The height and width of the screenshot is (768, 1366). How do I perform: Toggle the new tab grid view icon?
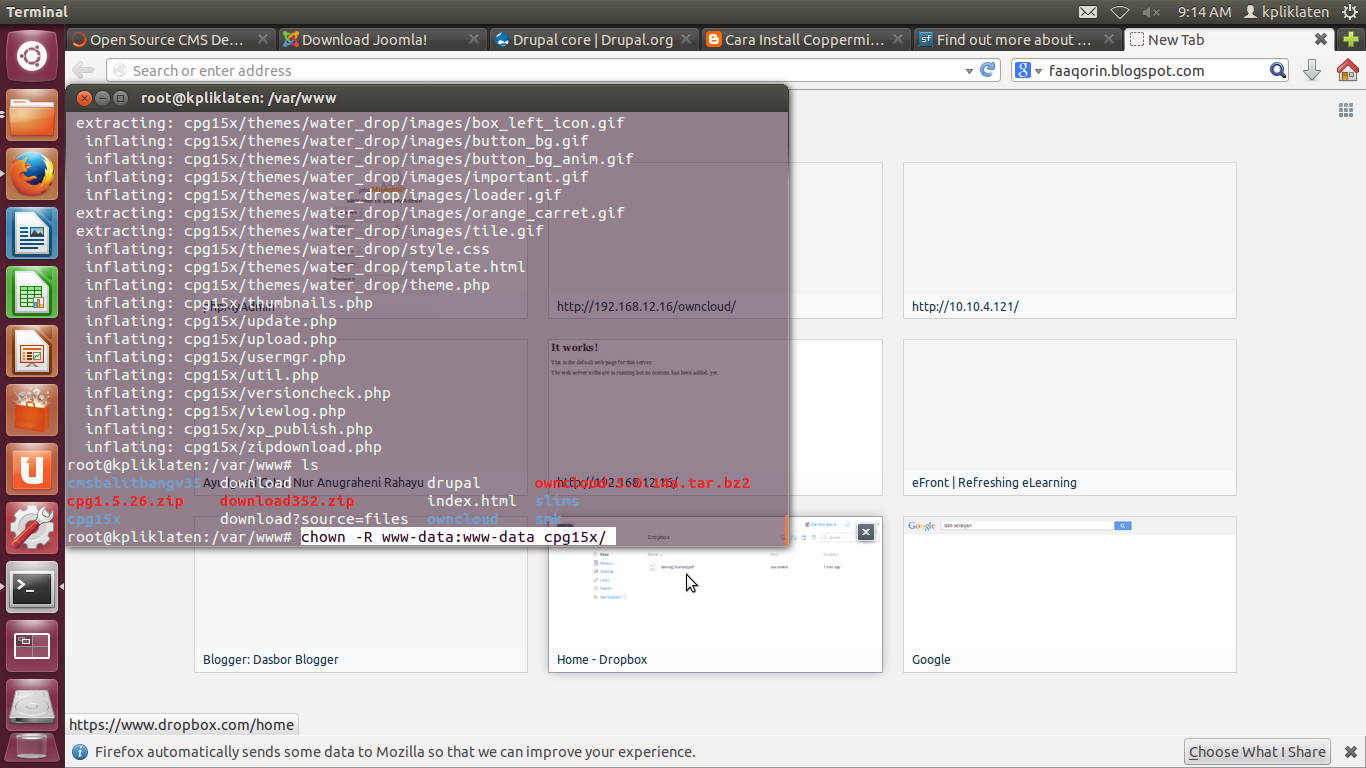1346,110
